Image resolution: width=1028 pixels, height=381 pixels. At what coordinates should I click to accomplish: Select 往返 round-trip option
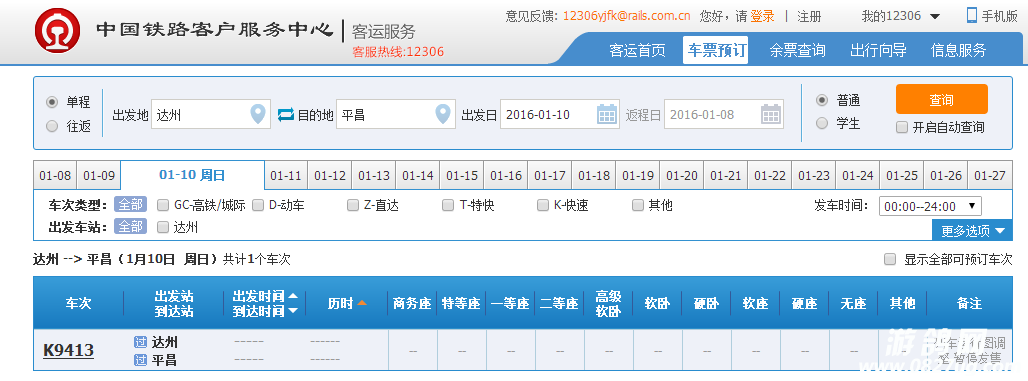[52, 126]
